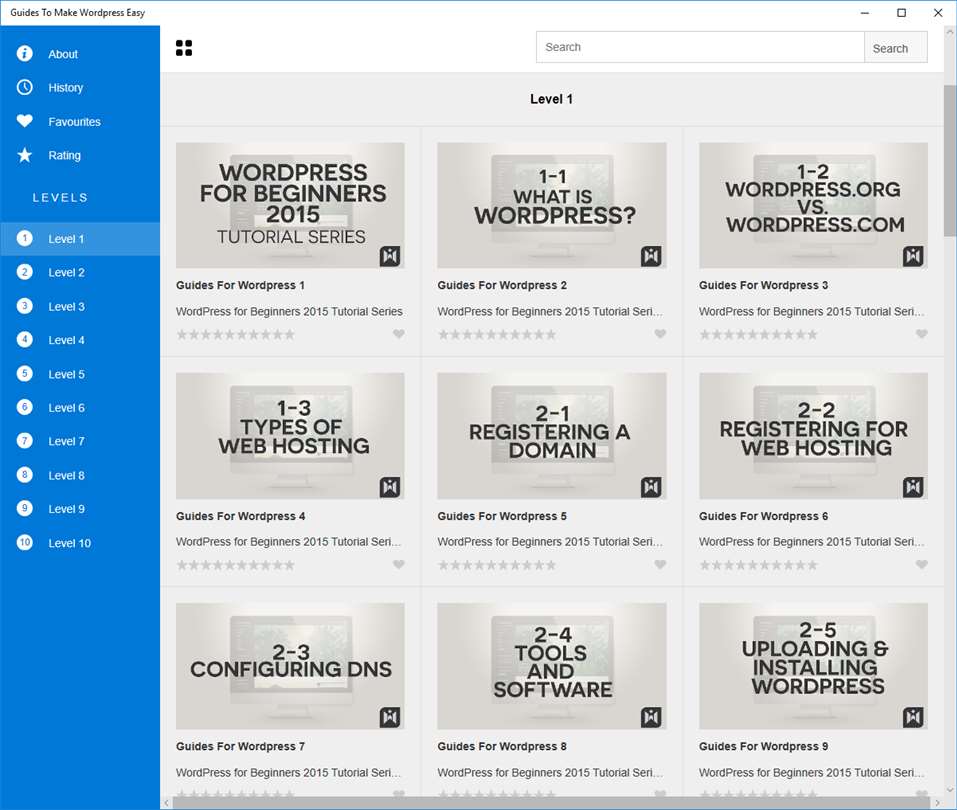Rate Guides For Wordpress 5 using stars

point(497,565)
